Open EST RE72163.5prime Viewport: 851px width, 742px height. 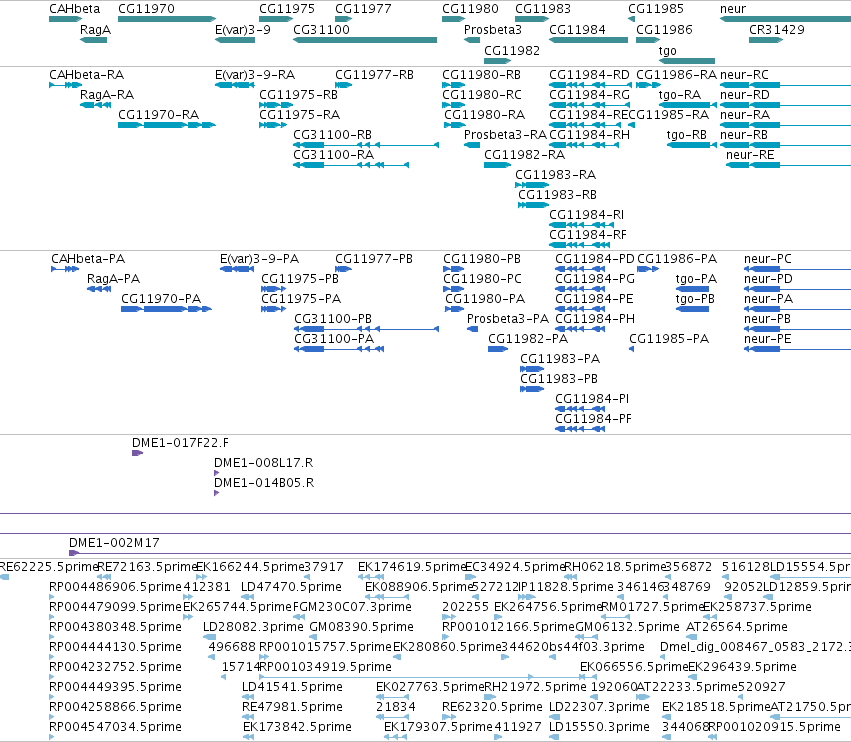[x=104, y=577]
